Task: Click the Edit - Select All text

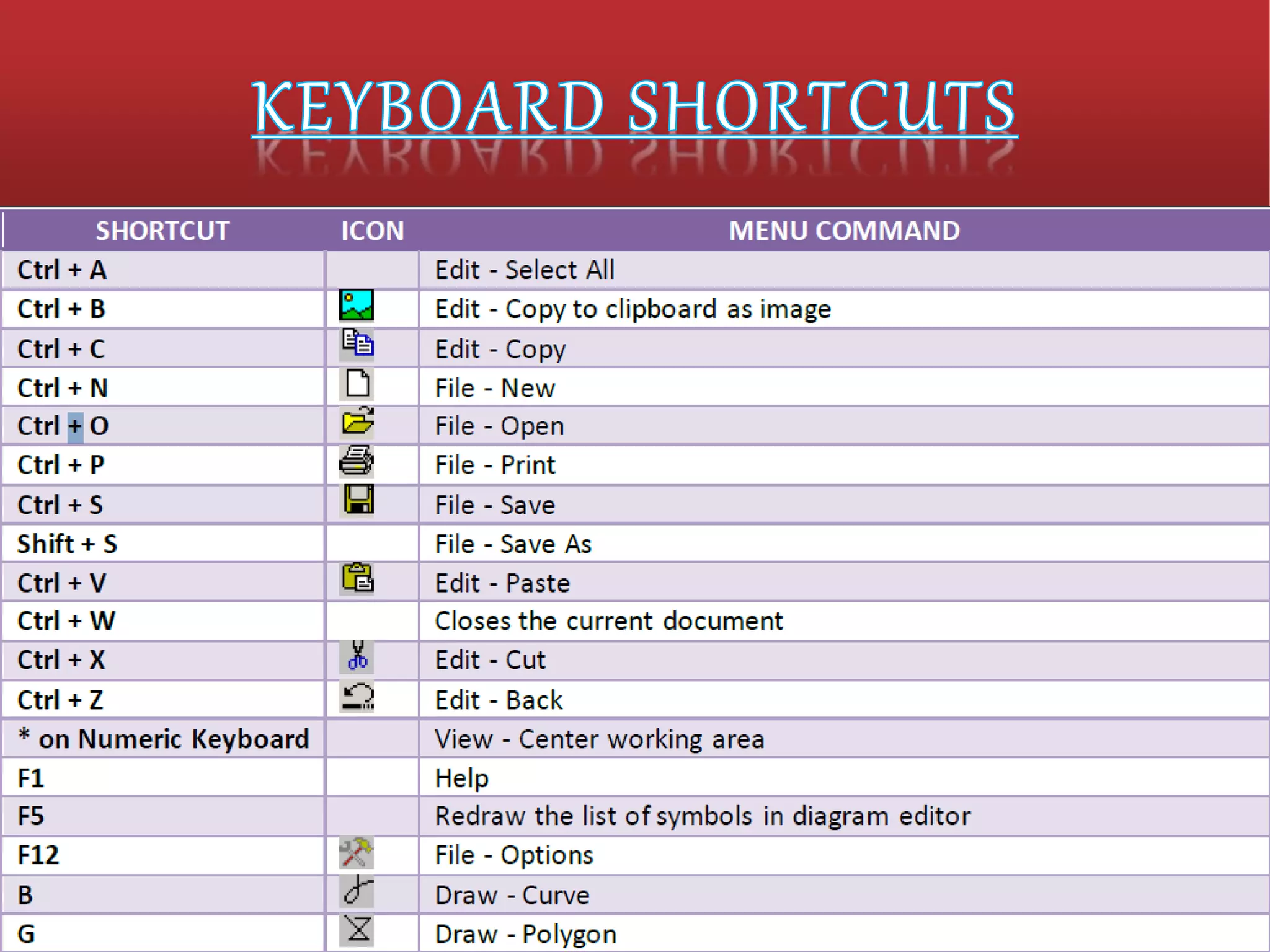Action: tap(525, 270)
